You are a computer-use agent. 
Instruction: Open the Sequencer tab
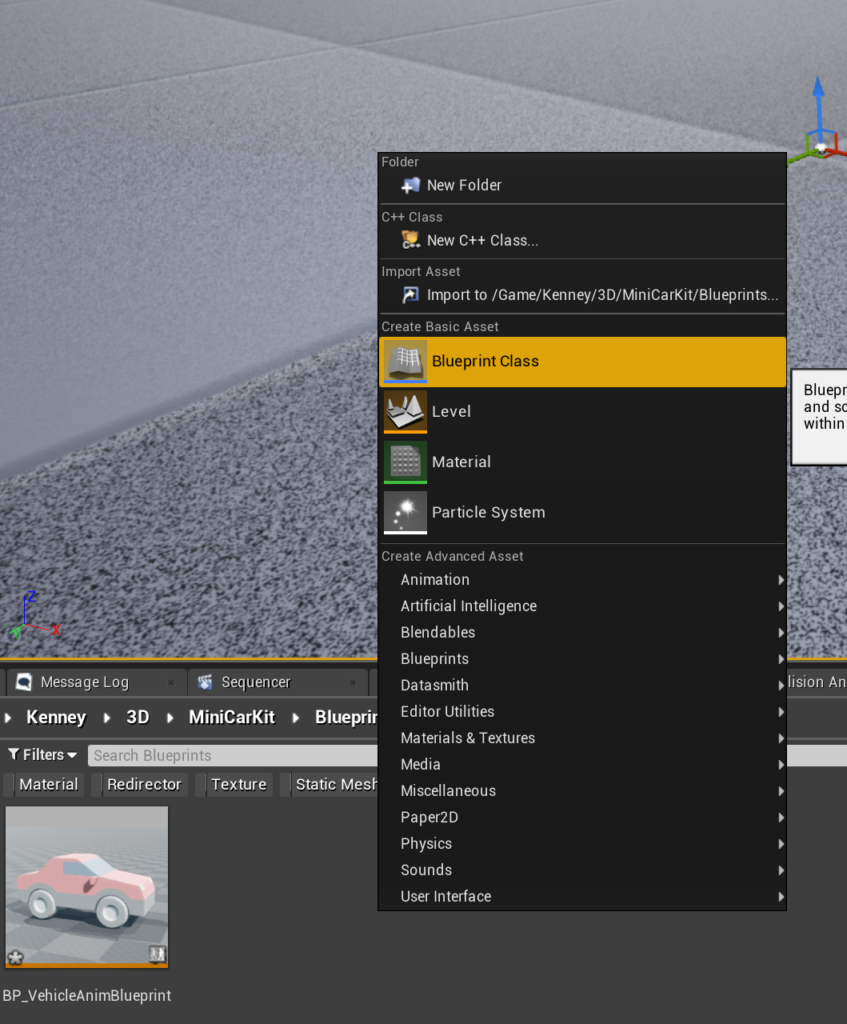coord(255,682)
